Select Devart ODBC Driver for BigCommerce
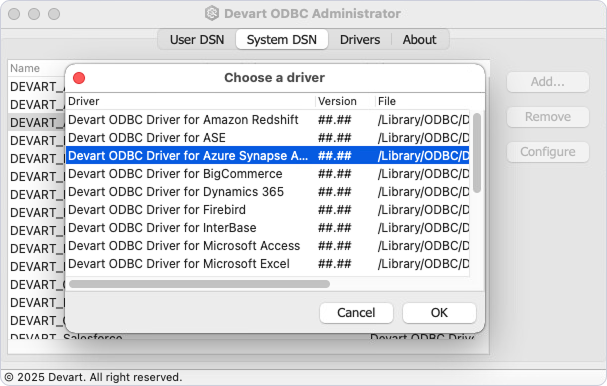This screenshot has width=607, height=386. coord(267,174)
